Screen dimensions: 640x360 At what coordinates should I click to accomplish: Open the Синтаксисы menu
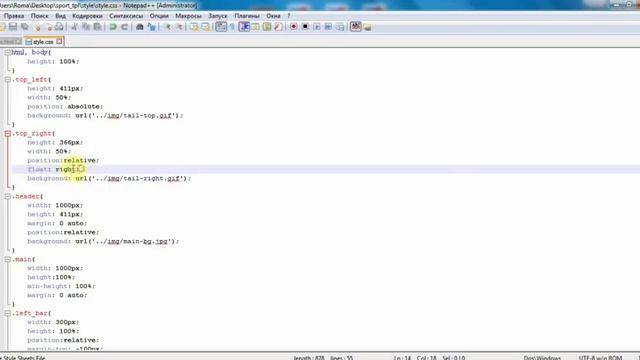126,16
